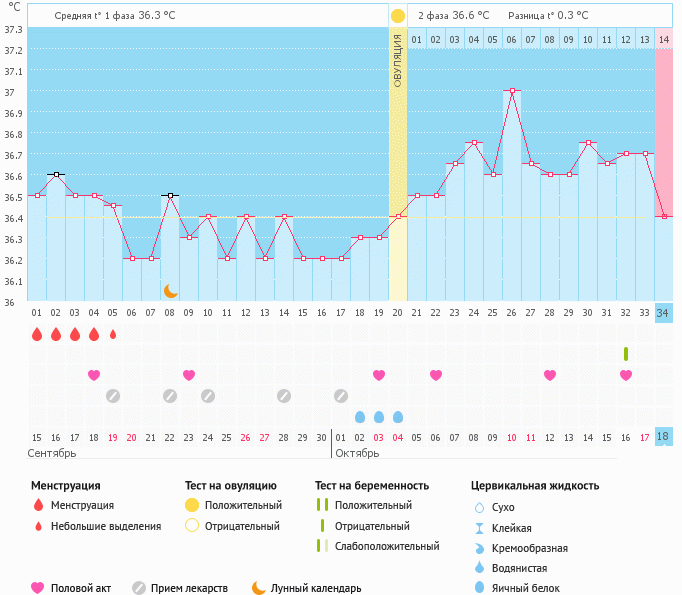This screenshot has width=682, height=595.
Task: Select the green pregnancy test marker on day 32
Action: 626,354
